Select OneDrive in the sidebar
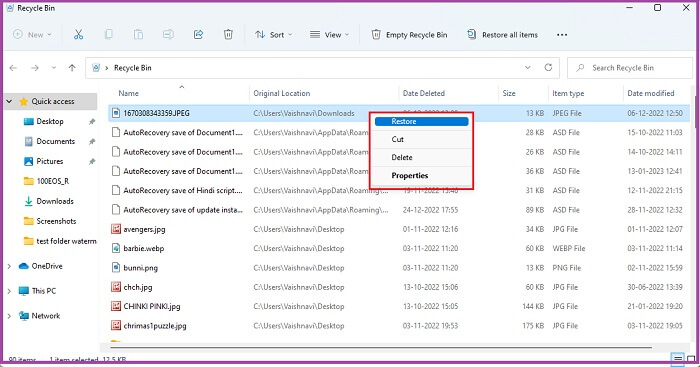This screenshot has width=700, height=367. (47, 266)
